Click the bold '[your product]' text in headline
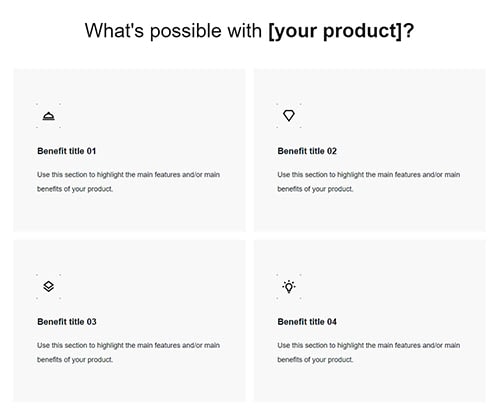Image resolution: width=500 pixels, height=415 pixels. click(x=335, y=31)
